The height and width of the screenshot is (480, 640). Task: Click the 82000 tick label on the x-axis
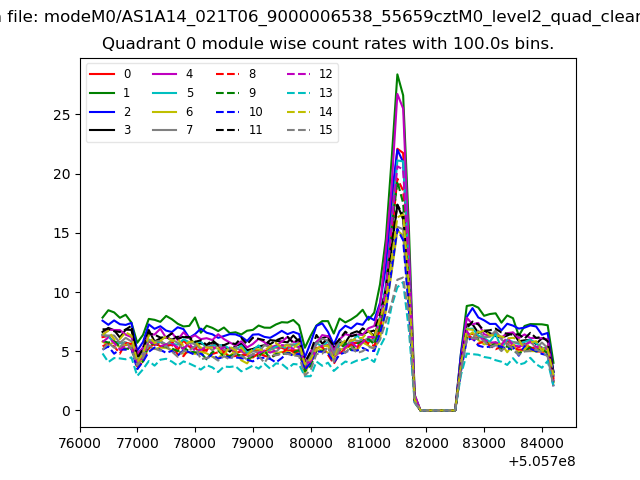[x=426, y=441]
